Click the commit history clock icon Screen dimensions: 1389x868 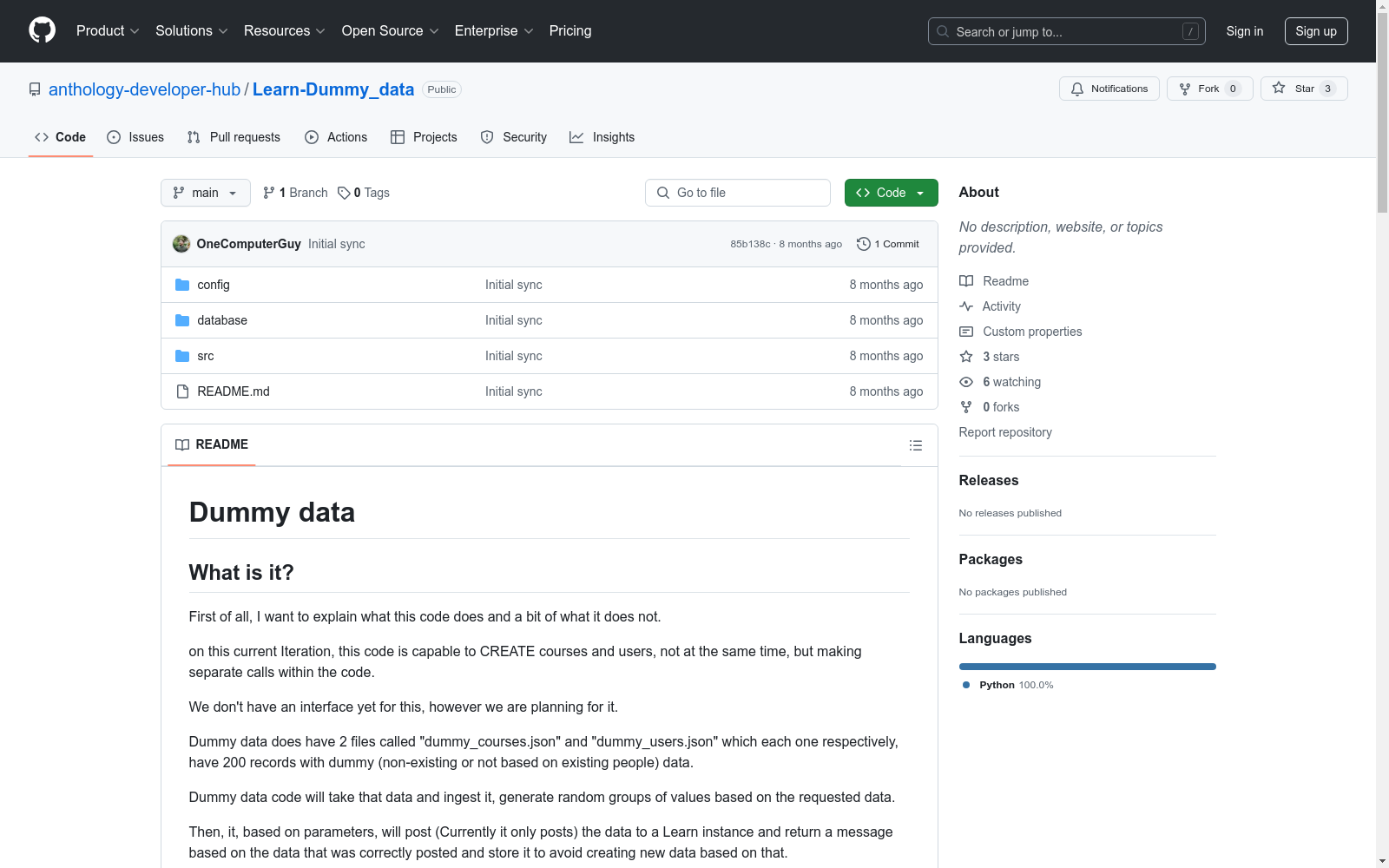[x=863, y=244]
